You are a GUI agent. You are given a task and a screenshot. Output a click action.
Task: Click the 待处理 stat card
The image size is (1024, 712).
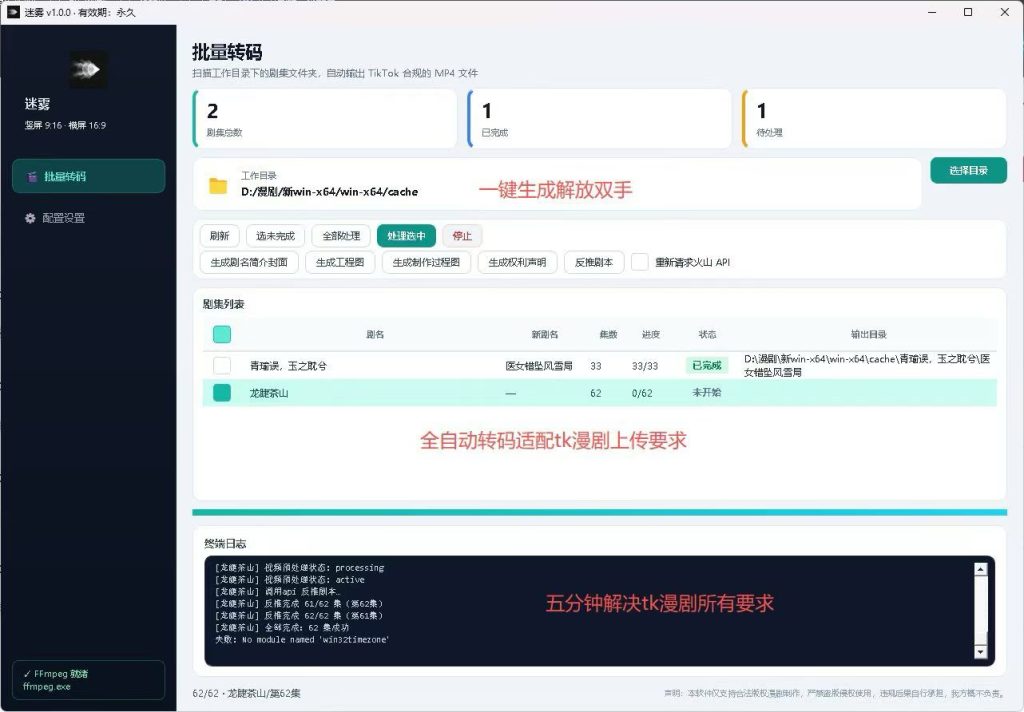[874, 118]
